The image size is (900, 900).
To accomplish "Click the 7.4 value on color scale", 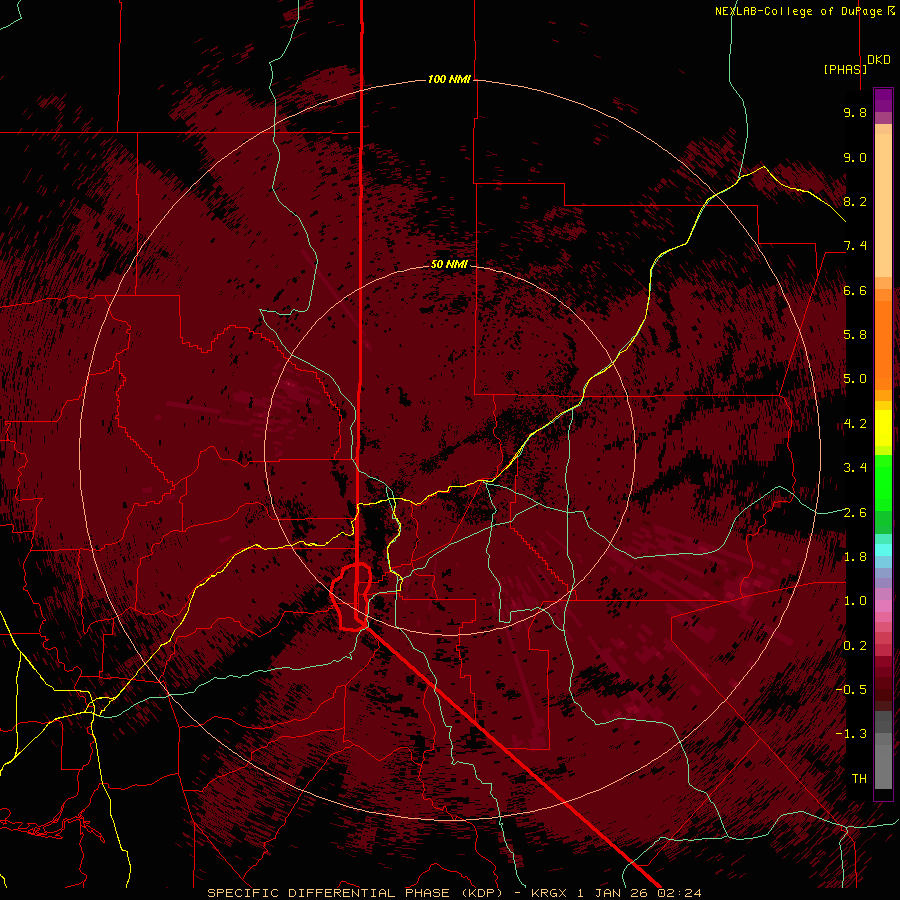I will (x=855, y=246).
